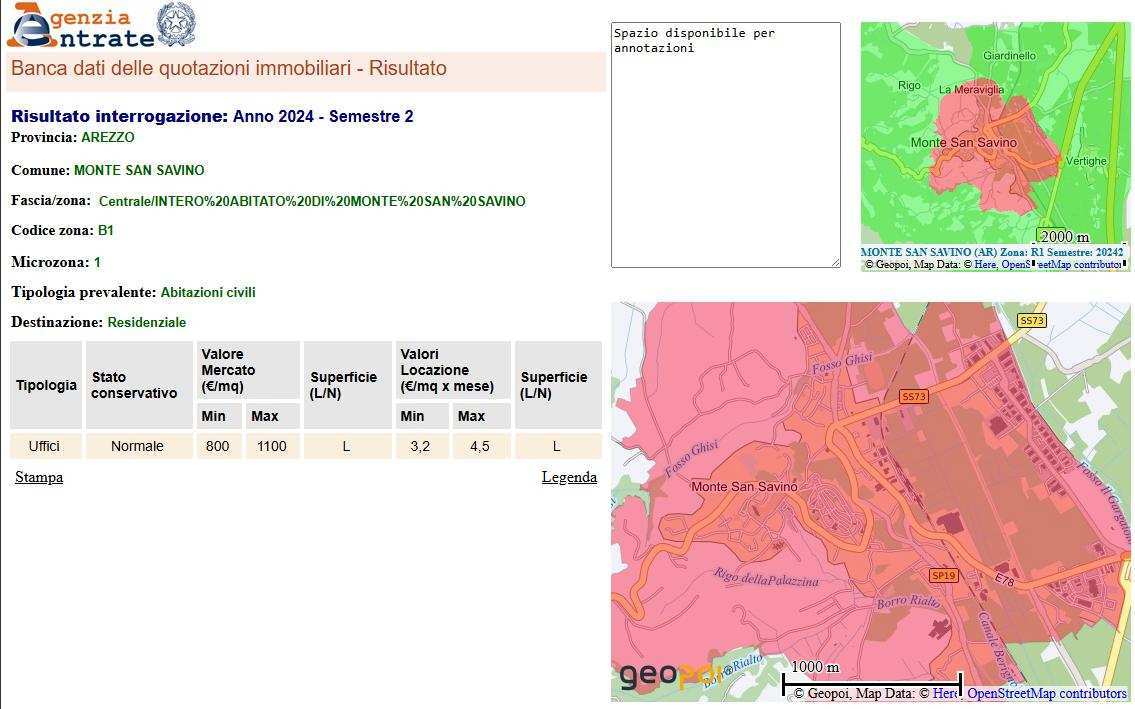Click the upper SS73 road shield near the top of the large map
This screenshot has height=709, width=1135.
[1031, 320]
